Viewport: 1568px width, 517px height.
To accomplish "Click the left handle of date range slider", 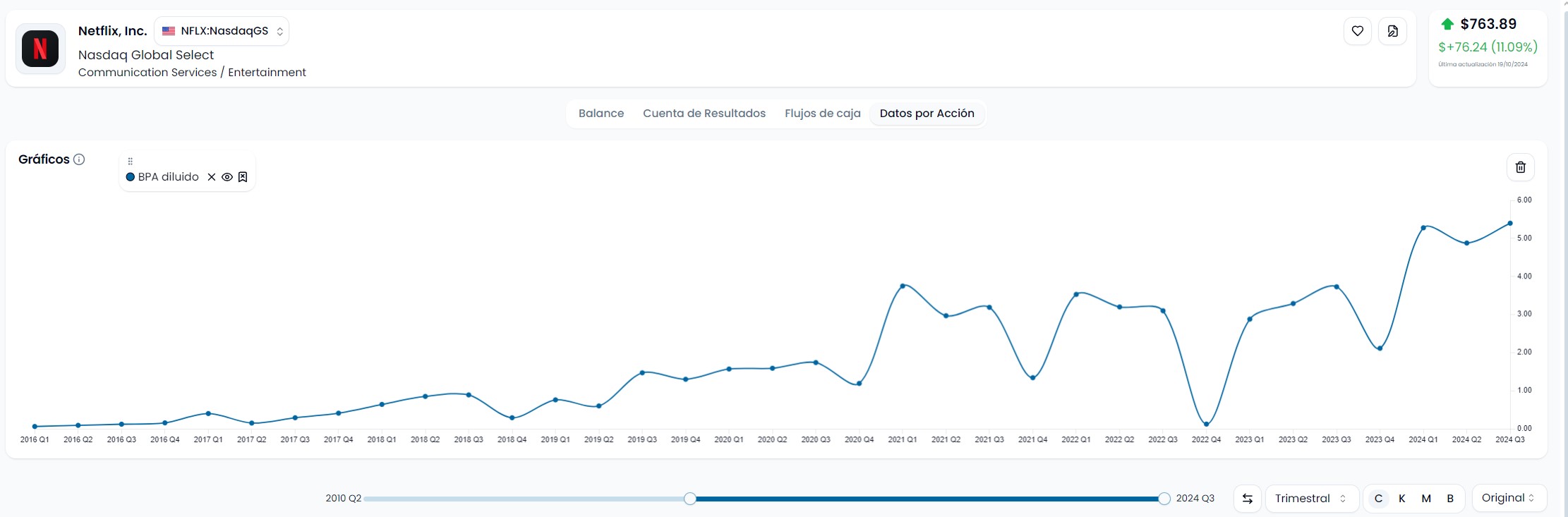I will [690, 499].
